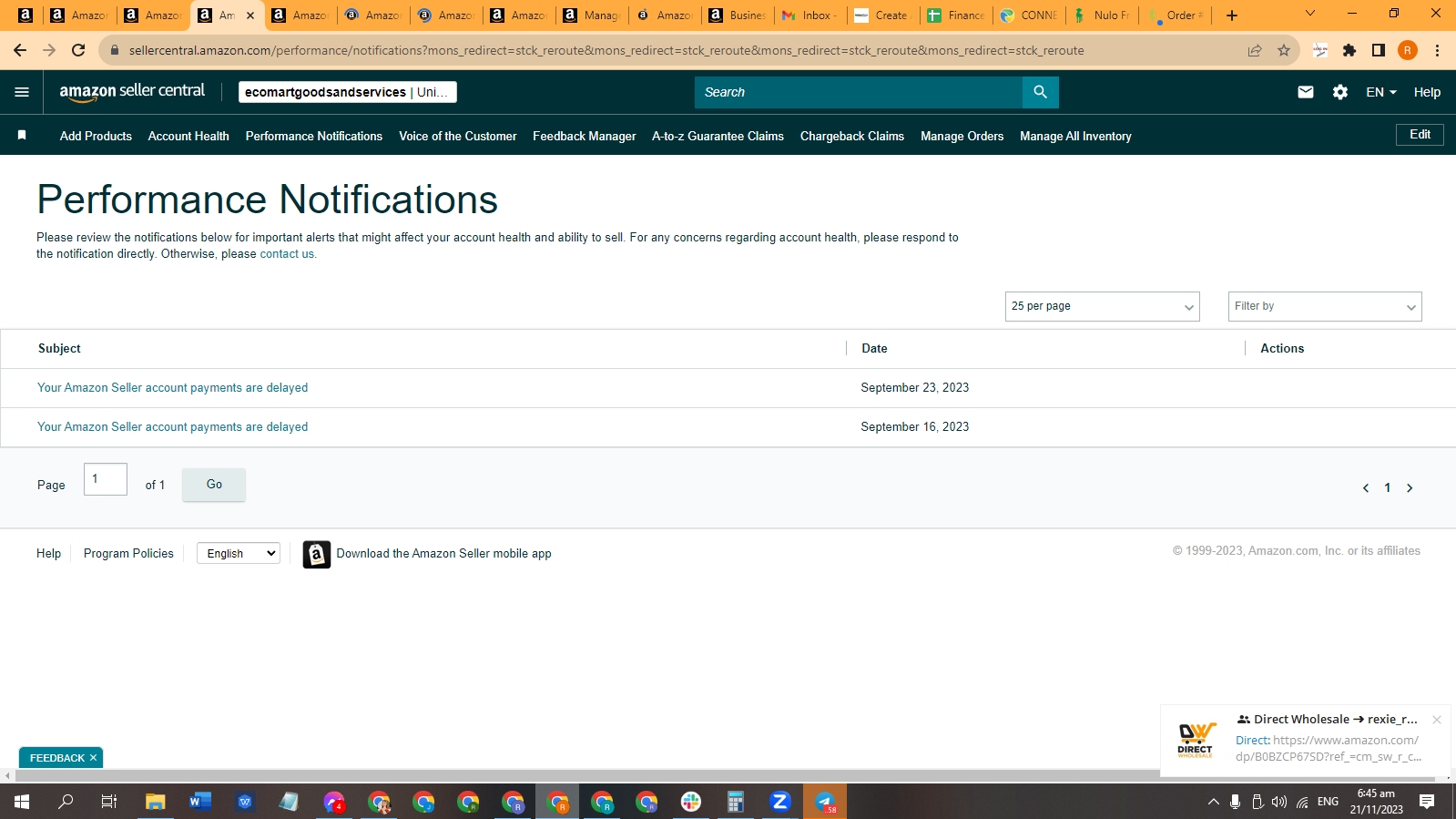
Task: Open the Chrome three-dot menu
Action: click(x=1437, y=50)
